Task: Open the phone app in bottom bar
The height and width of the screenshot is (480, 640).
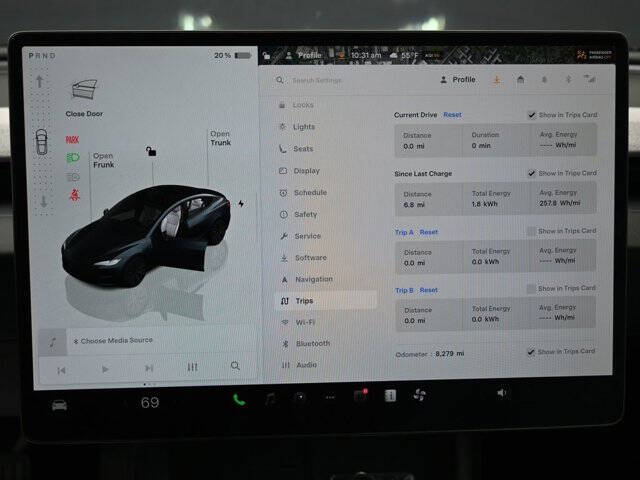Action: tap(239, 399)
